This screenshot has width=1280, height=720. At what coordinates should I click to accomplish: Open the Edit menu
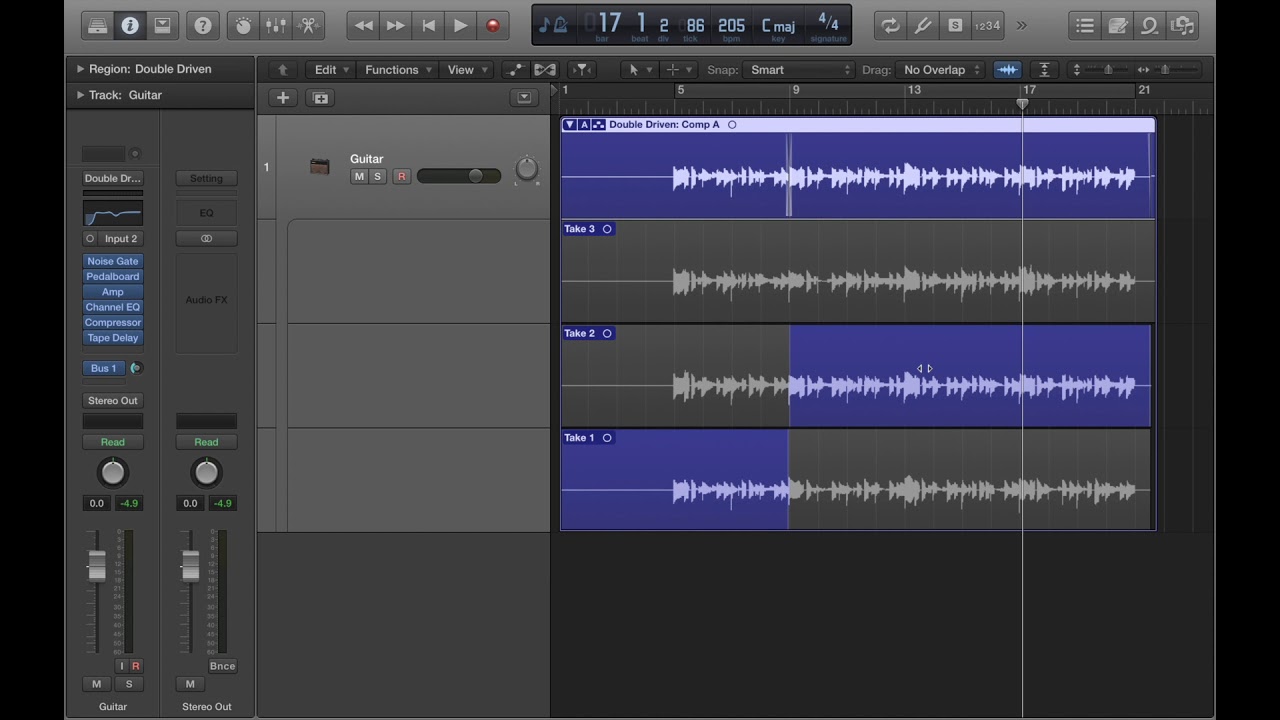331,70
